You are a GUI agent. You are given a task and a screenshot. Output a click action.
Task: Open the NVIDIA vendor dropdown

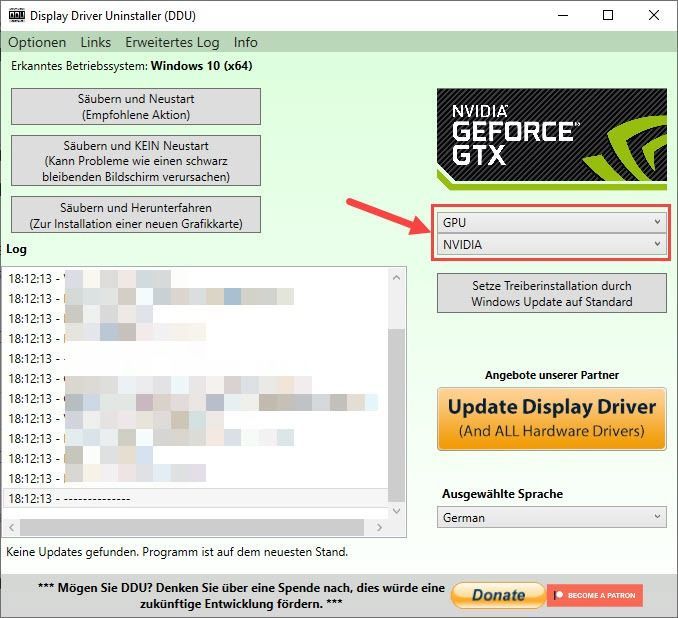552,244
